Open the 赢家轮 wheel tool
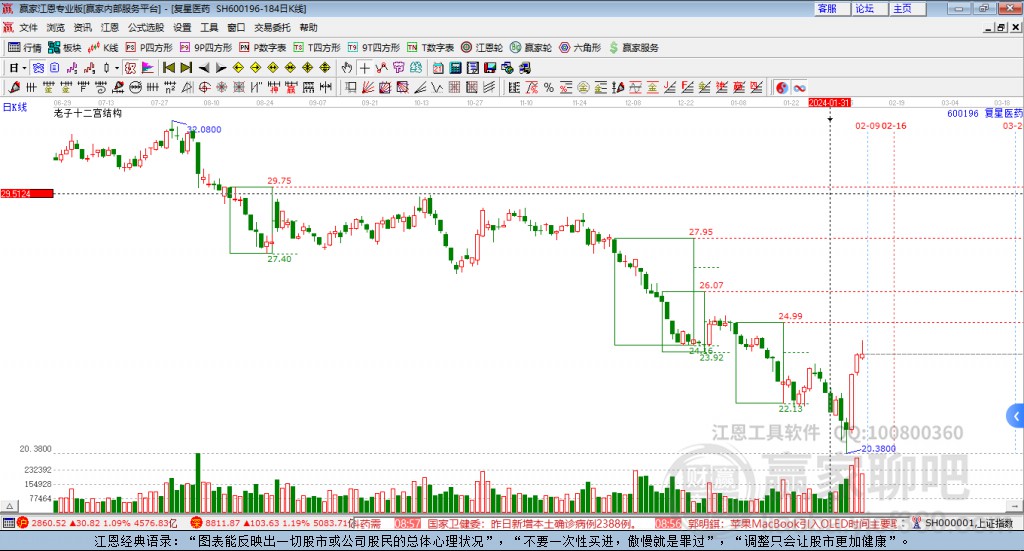Screen dimensions: 1024x551 531,48
